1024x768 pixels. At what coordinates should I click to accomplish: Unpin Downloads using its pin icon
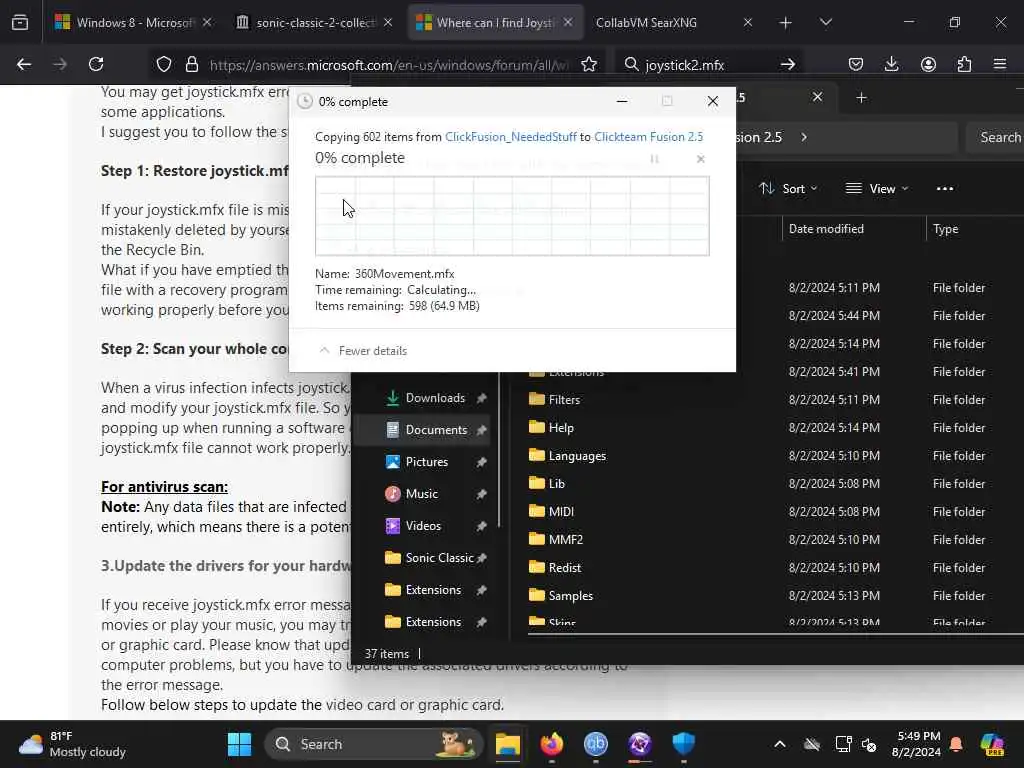click(x=481, y=398)
